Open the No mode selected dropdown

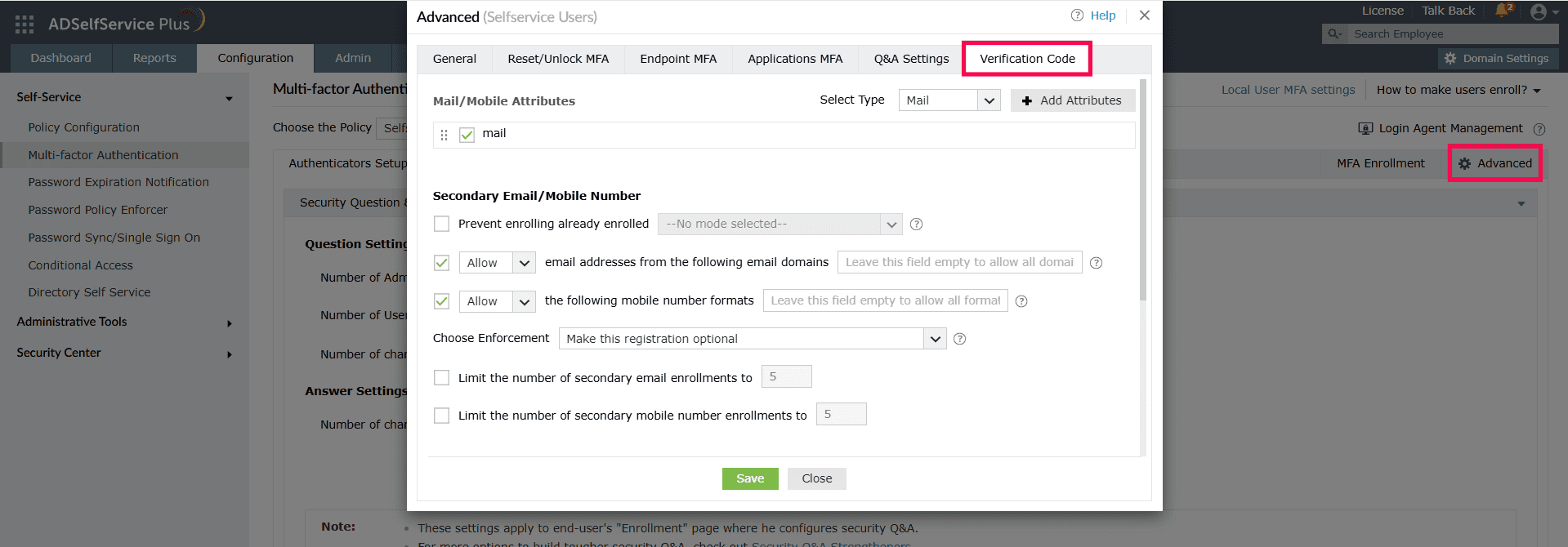coord(780,224)
